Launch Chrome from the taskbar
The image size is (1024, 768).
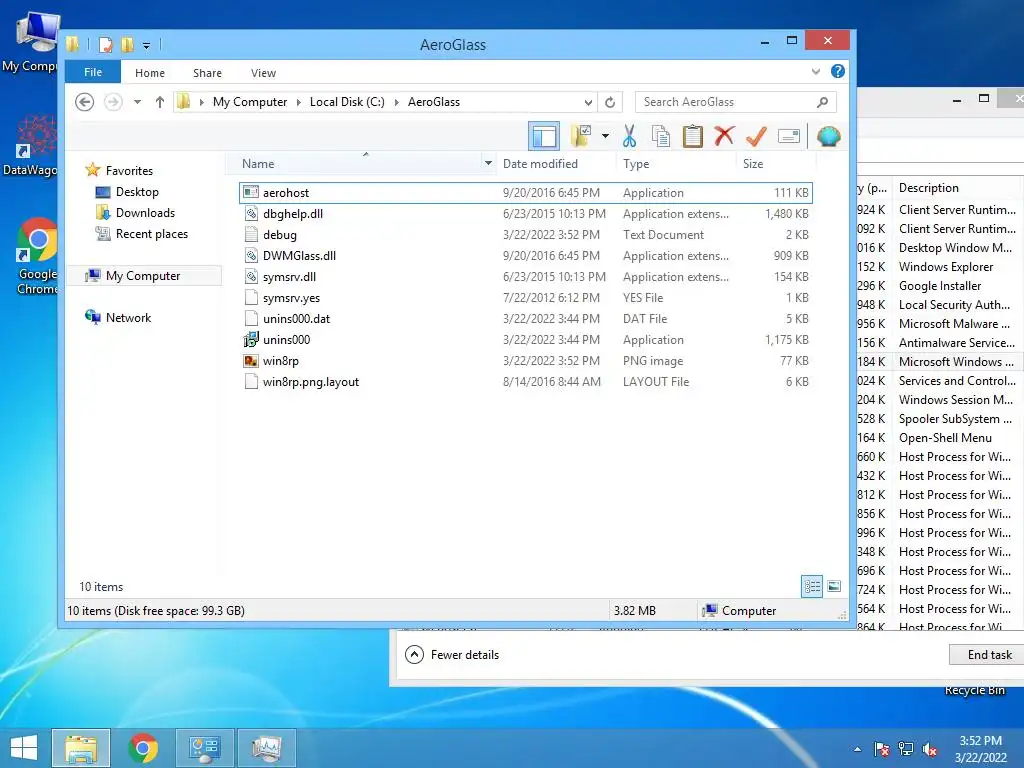(143, 748)
